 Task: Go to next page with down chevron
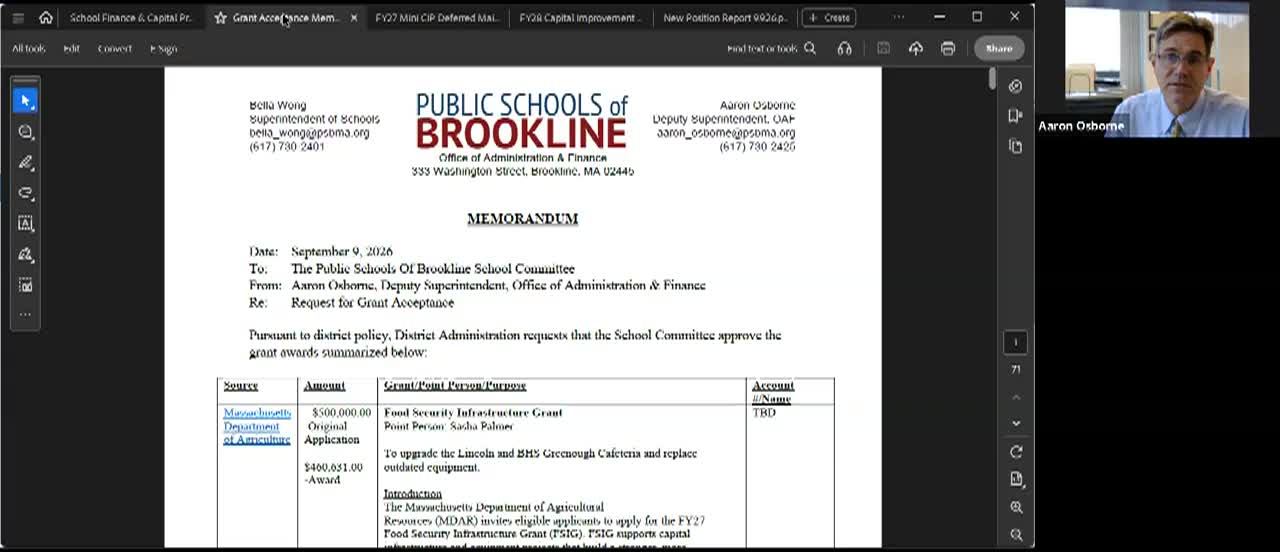[1016, 423]
